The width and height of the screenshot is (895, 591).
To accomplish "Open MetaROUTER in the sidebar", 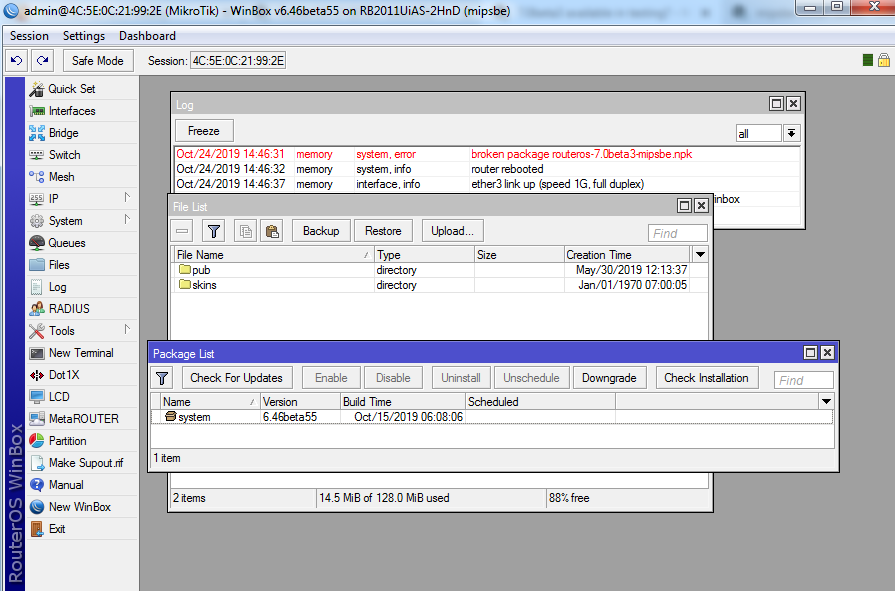I will coord(83,419).
